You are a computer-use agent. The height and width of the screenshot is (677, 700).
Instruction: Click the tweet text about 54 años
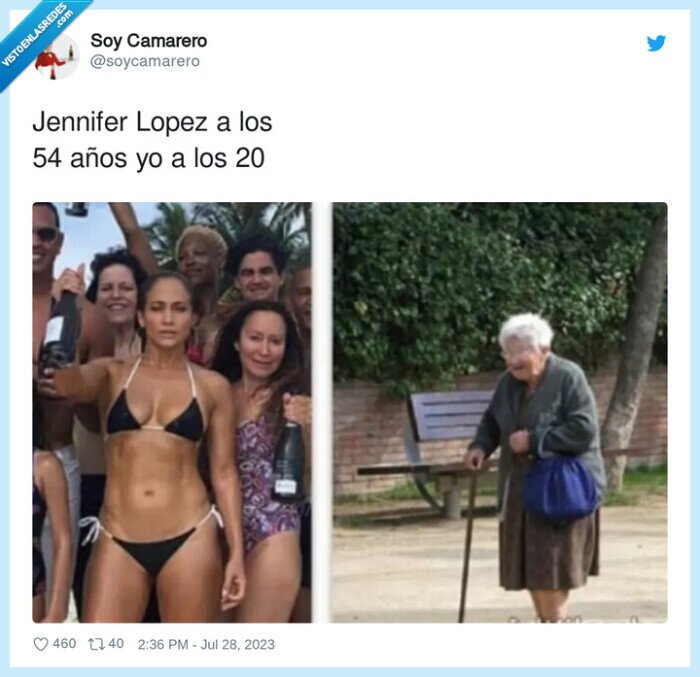(152, 140)
